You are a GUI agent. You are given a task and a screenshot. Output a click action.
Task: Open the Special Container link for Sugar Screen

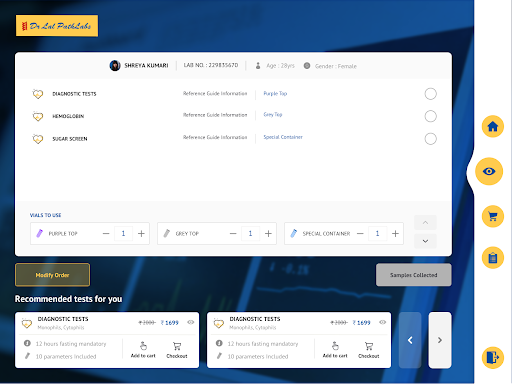tap(283, 137)
